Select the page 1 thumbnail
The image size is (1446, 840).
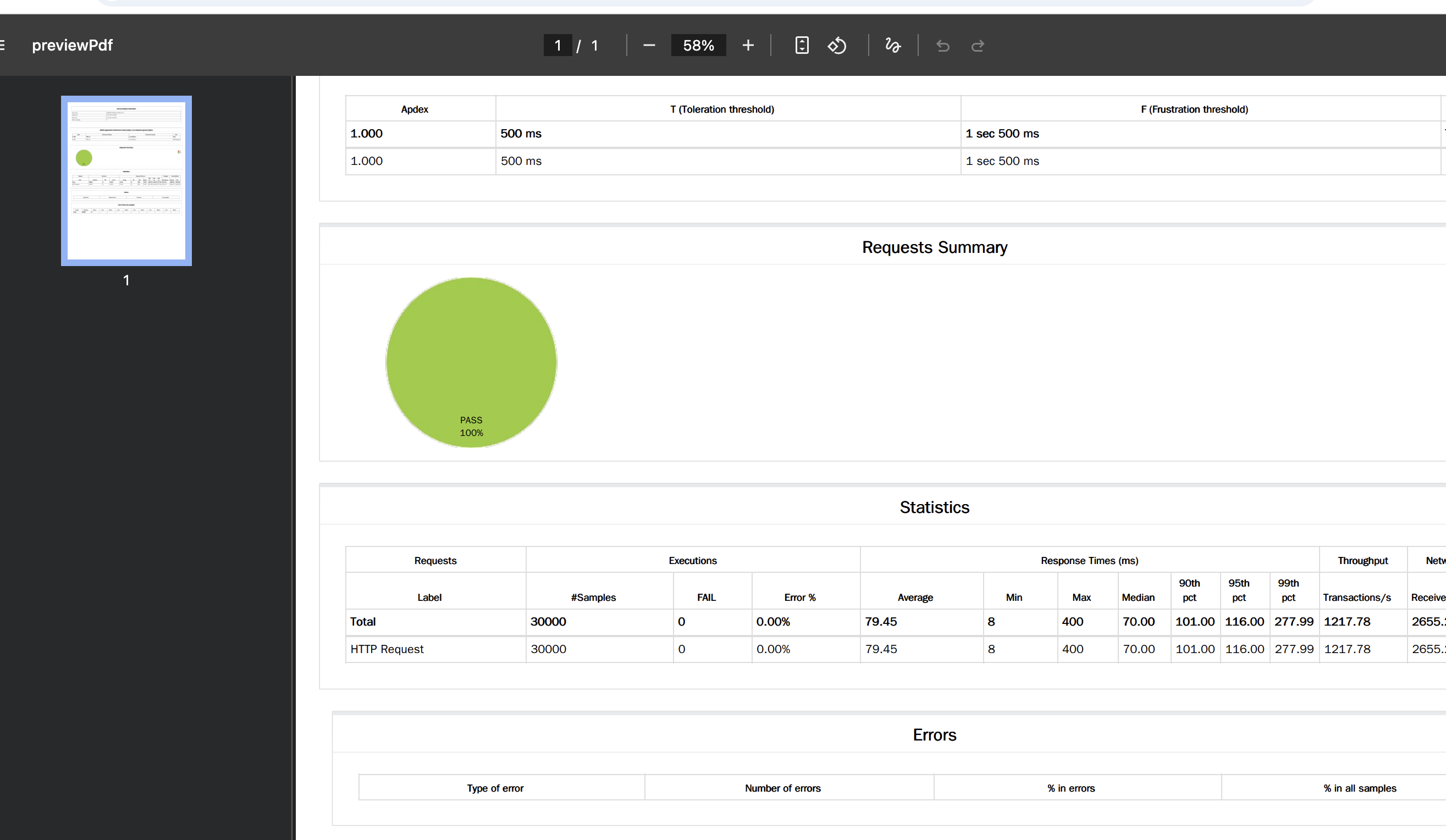[126, 181]
